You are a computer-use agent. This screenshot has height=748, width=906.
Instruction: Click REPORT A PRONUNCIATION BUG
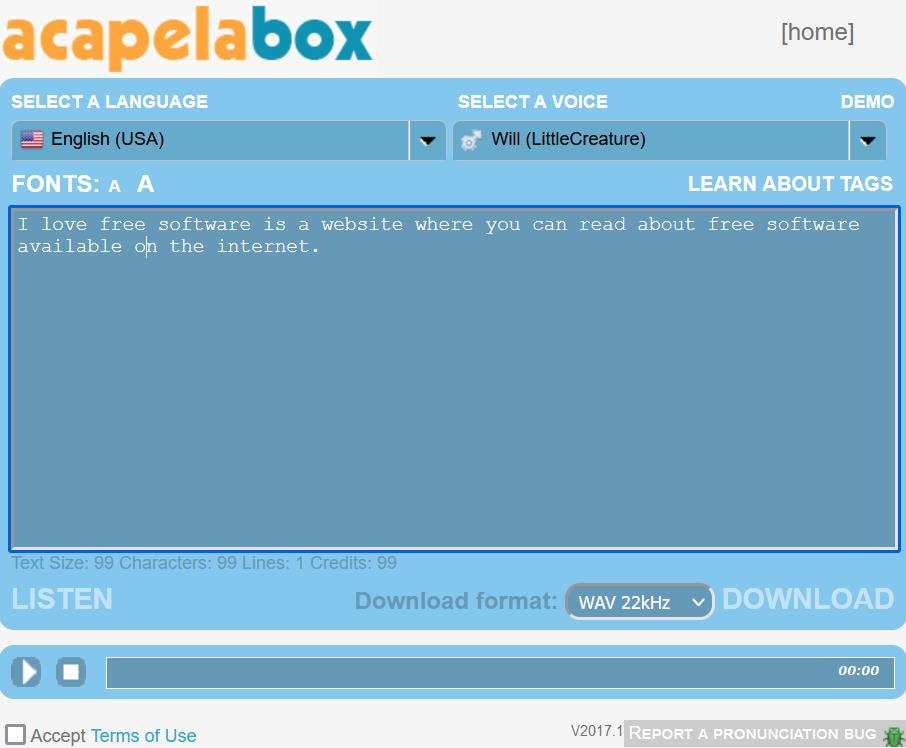click(752, 734)
